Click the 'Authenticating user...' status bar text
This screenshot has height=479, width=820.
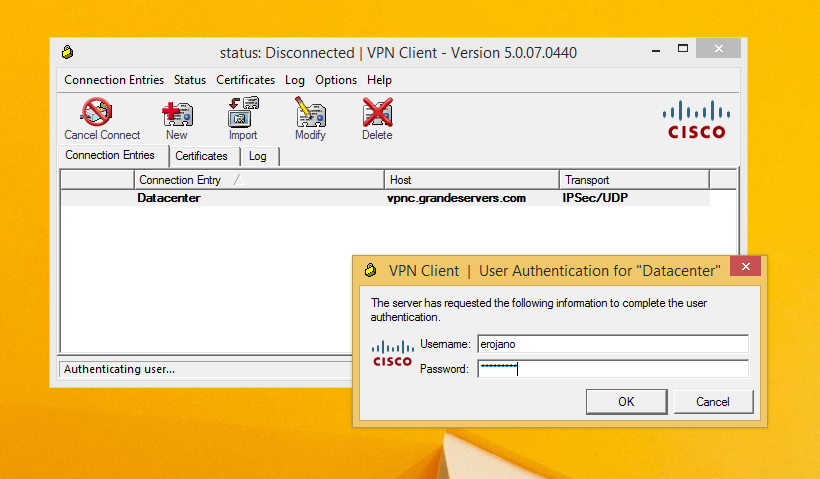point(119,369)
